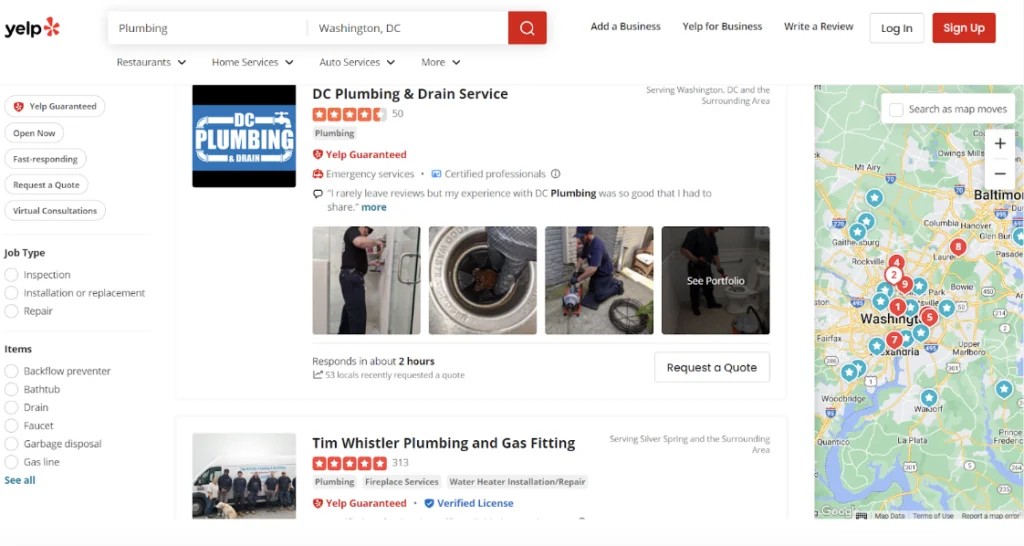The height and width of the screenshot is (546, 1024).
Task: Open the drain machine photo thumbnail
Action: [x=599, y=280]
